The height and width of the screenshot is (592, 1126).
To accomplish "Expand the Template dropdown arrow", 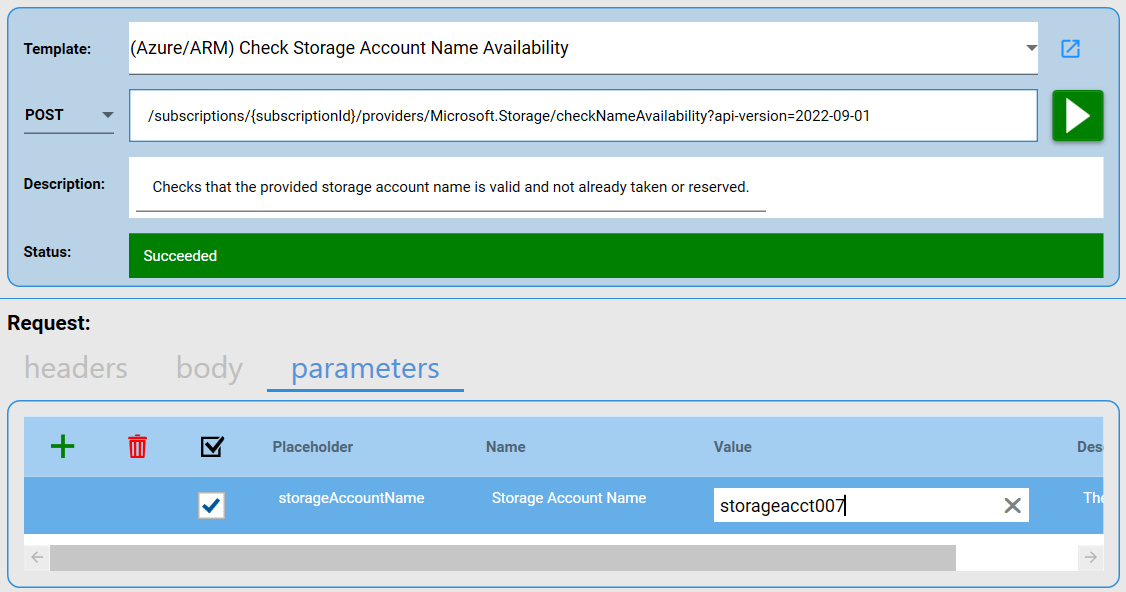I will point(1031,48).
